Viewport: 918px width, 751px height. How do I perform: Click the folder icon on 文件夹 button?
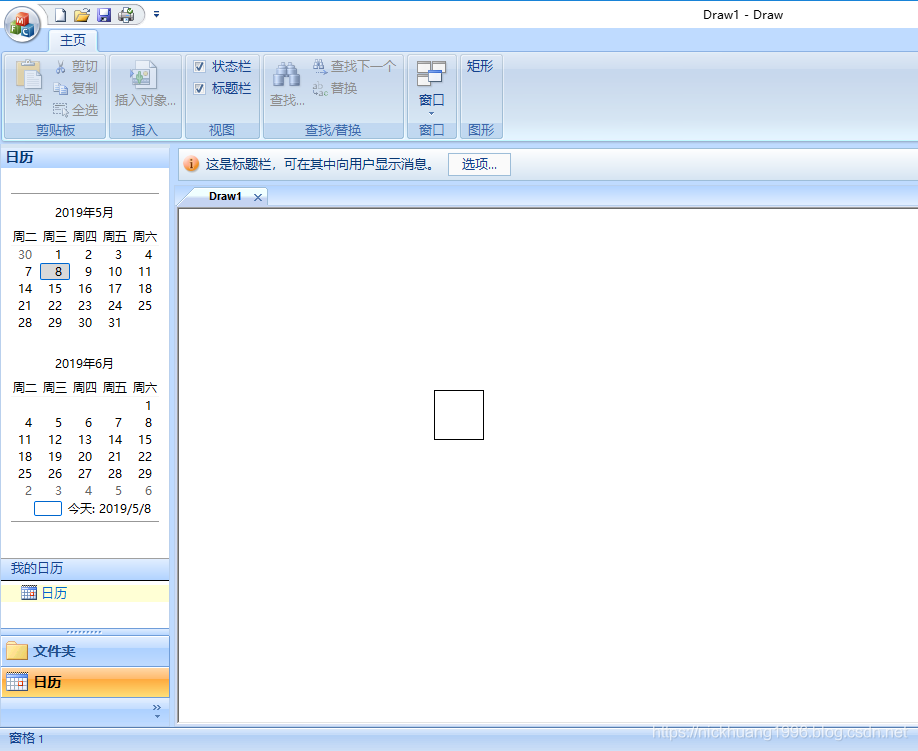(x=17, y=651)
